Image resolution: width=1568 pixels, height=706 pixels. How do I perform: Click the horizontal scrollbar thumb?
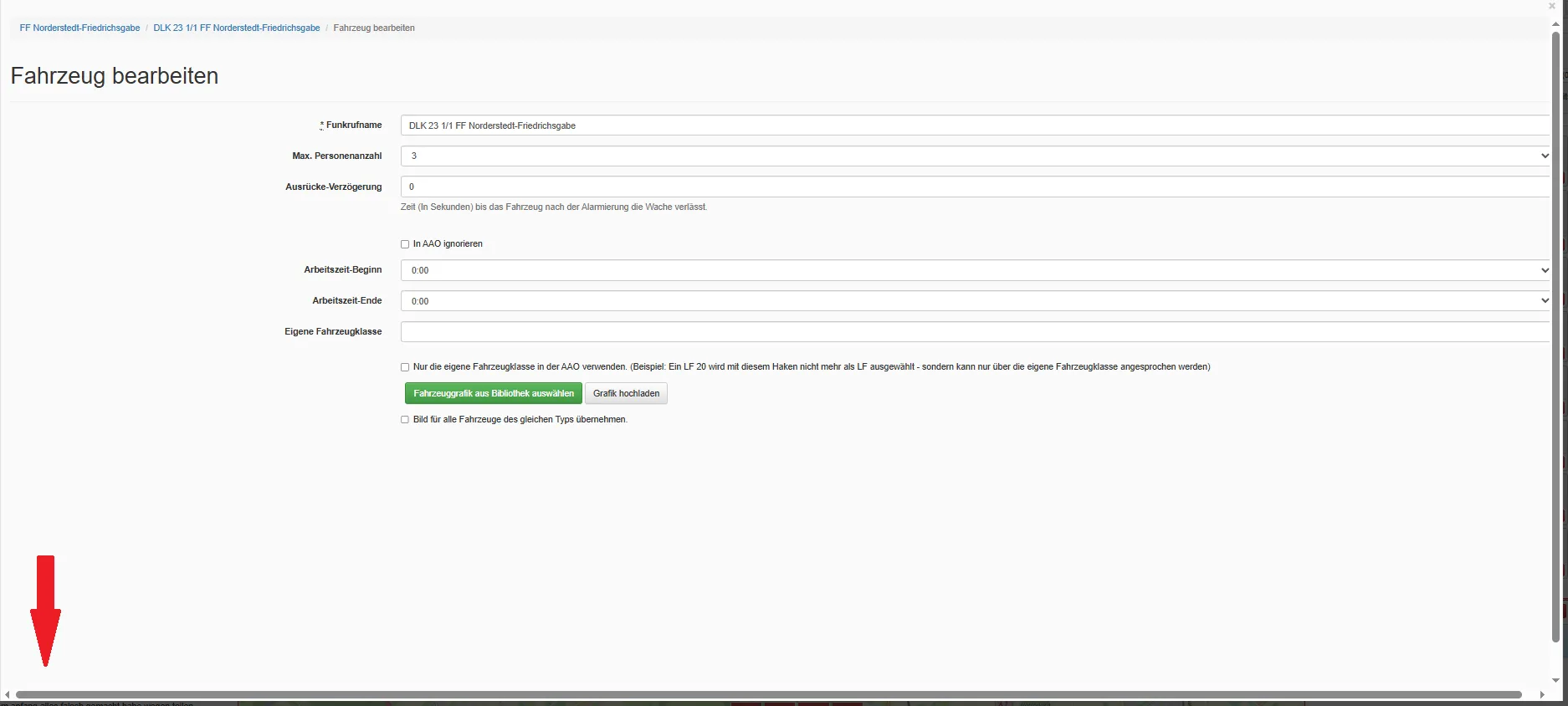point(768,695)
